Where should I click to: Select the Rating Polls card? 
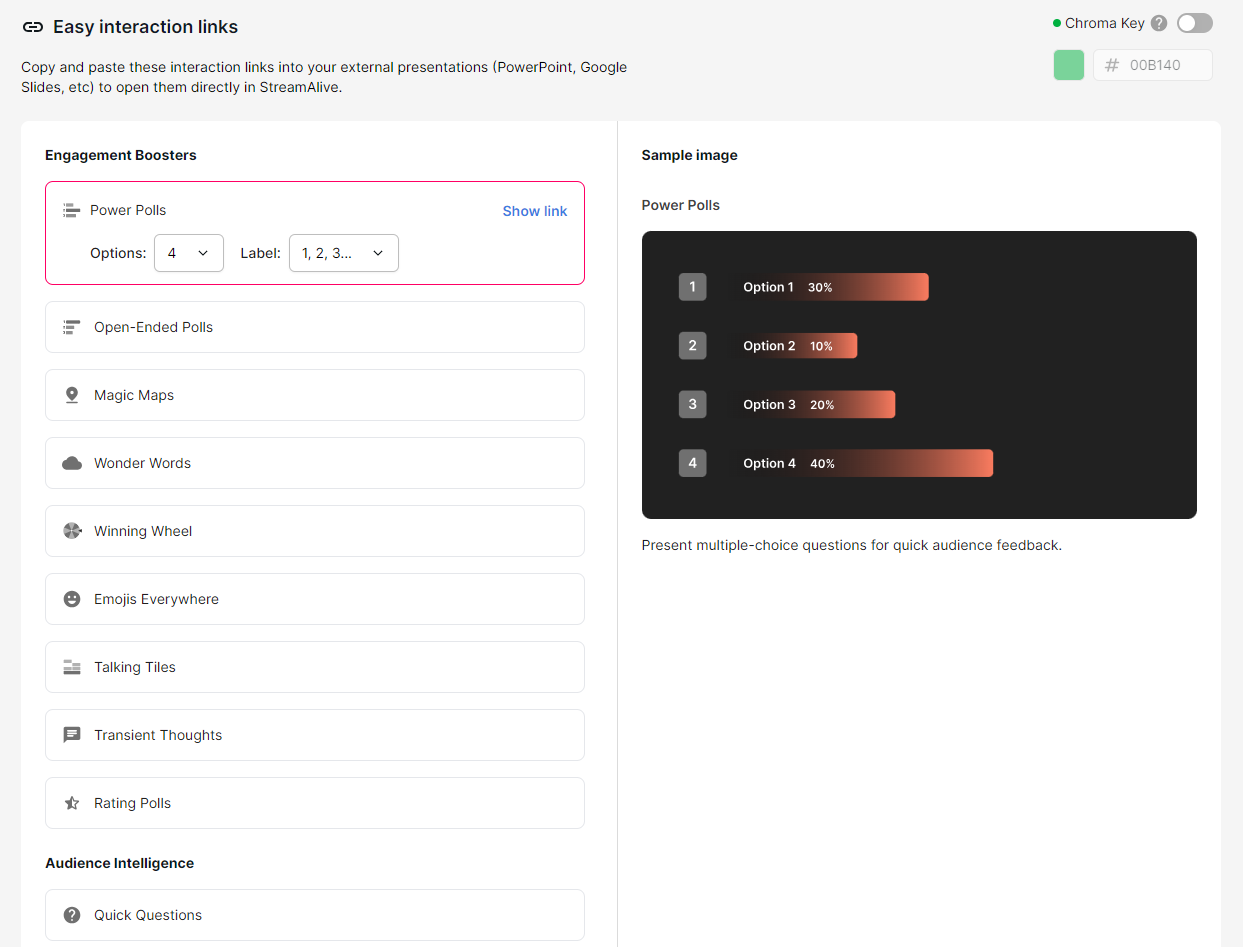point(315,803)
